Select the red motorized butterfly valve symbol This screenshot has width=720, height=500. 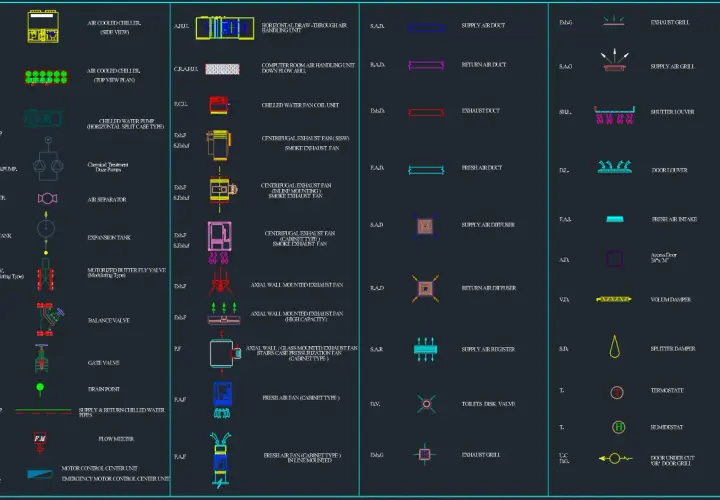tap(45, 275)
